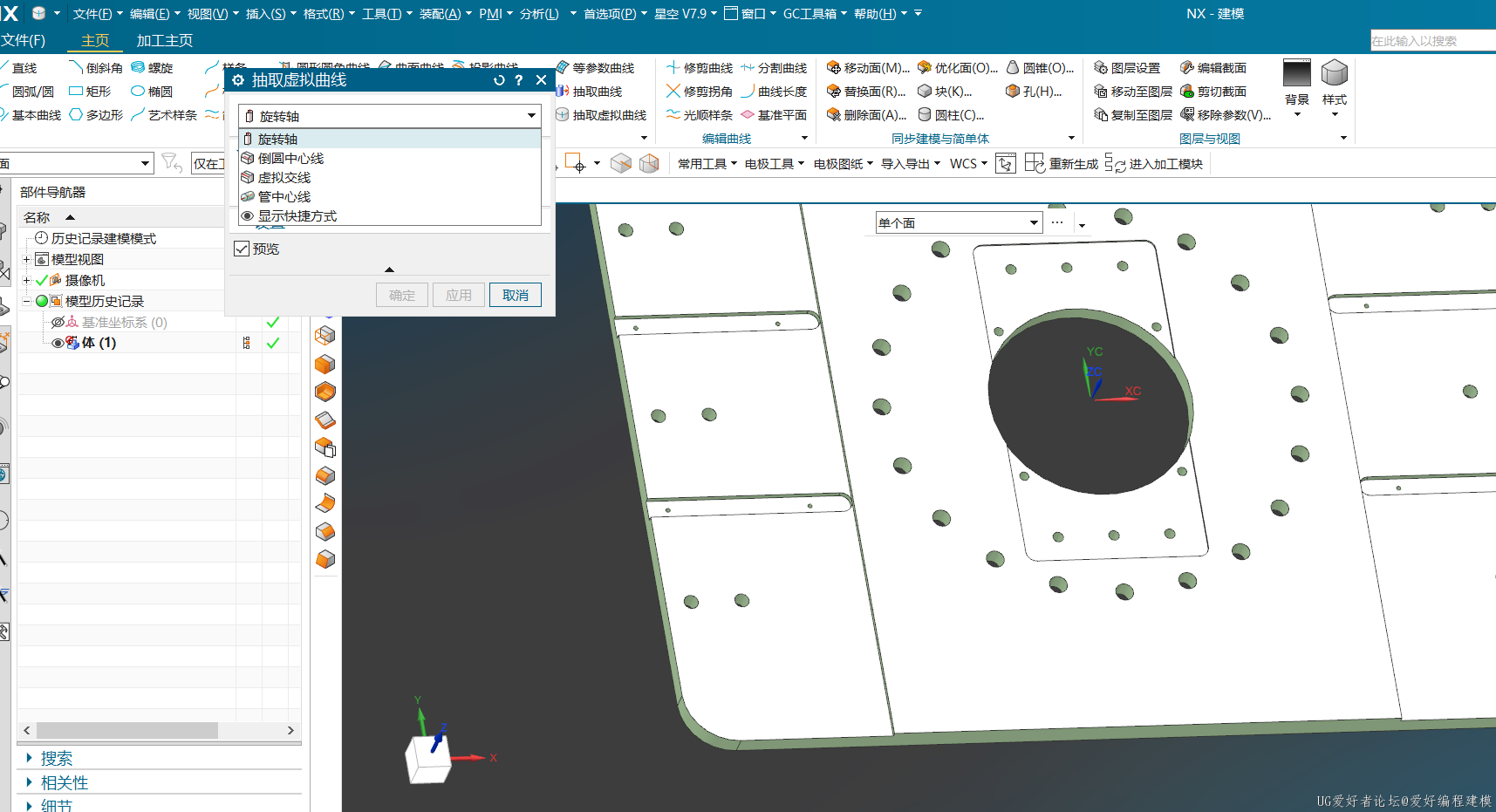Viewport: 1496px width, 812px height.
Task: Open the 背景 background dropdown
Action: point(1297,114)
